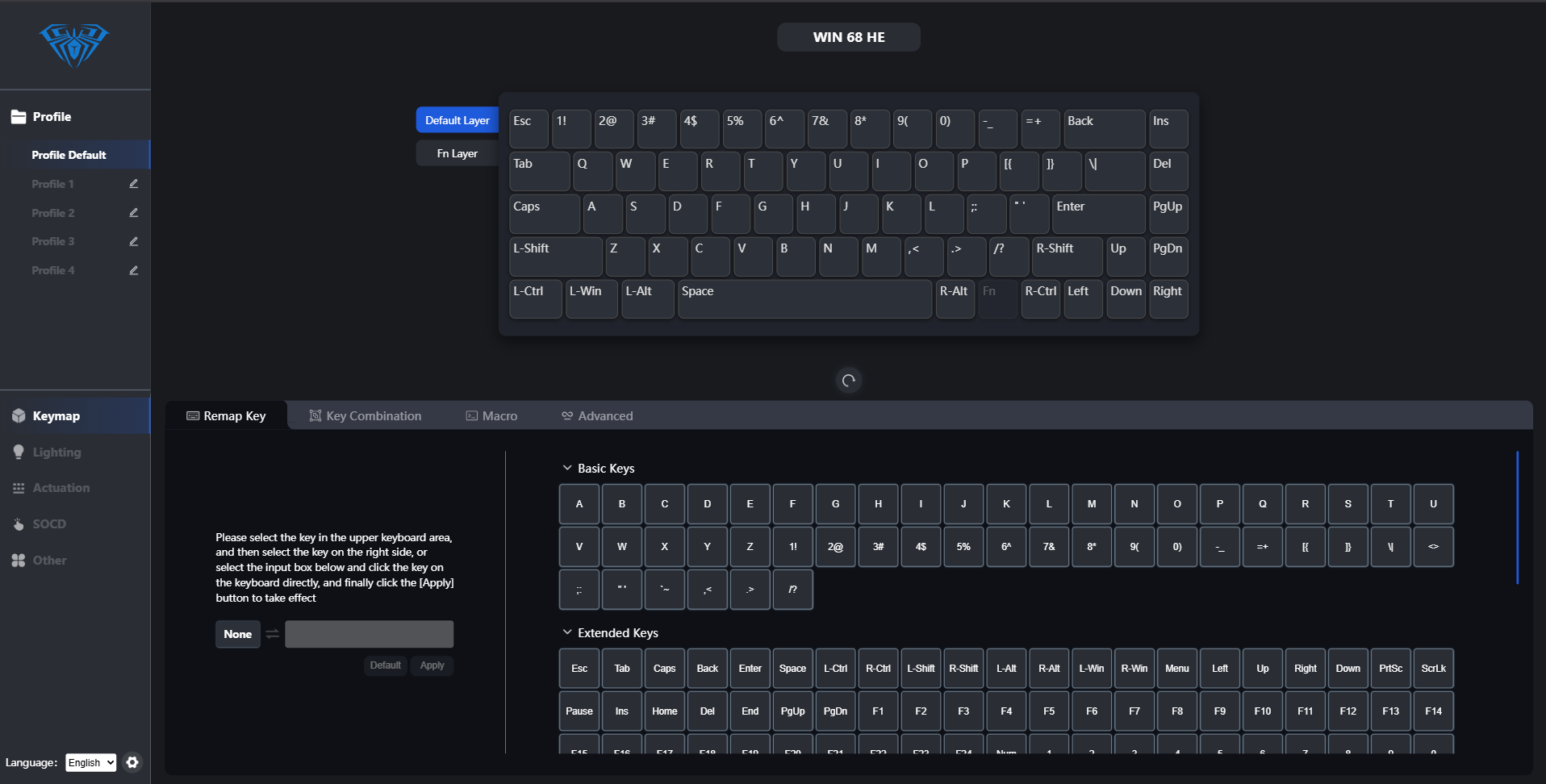Open settings with the gear icon

[132, 762]
